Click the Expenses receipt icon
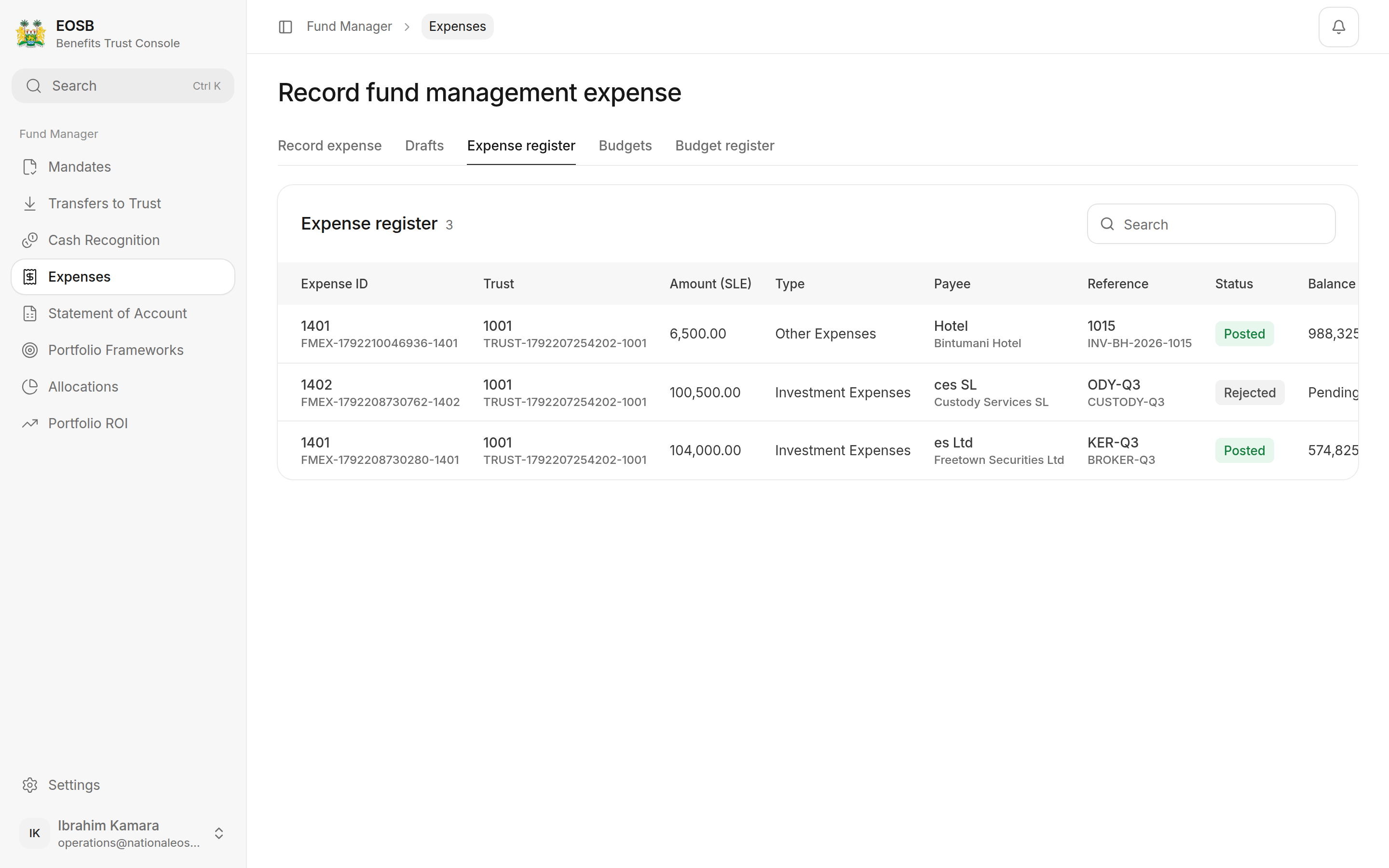 30,277
